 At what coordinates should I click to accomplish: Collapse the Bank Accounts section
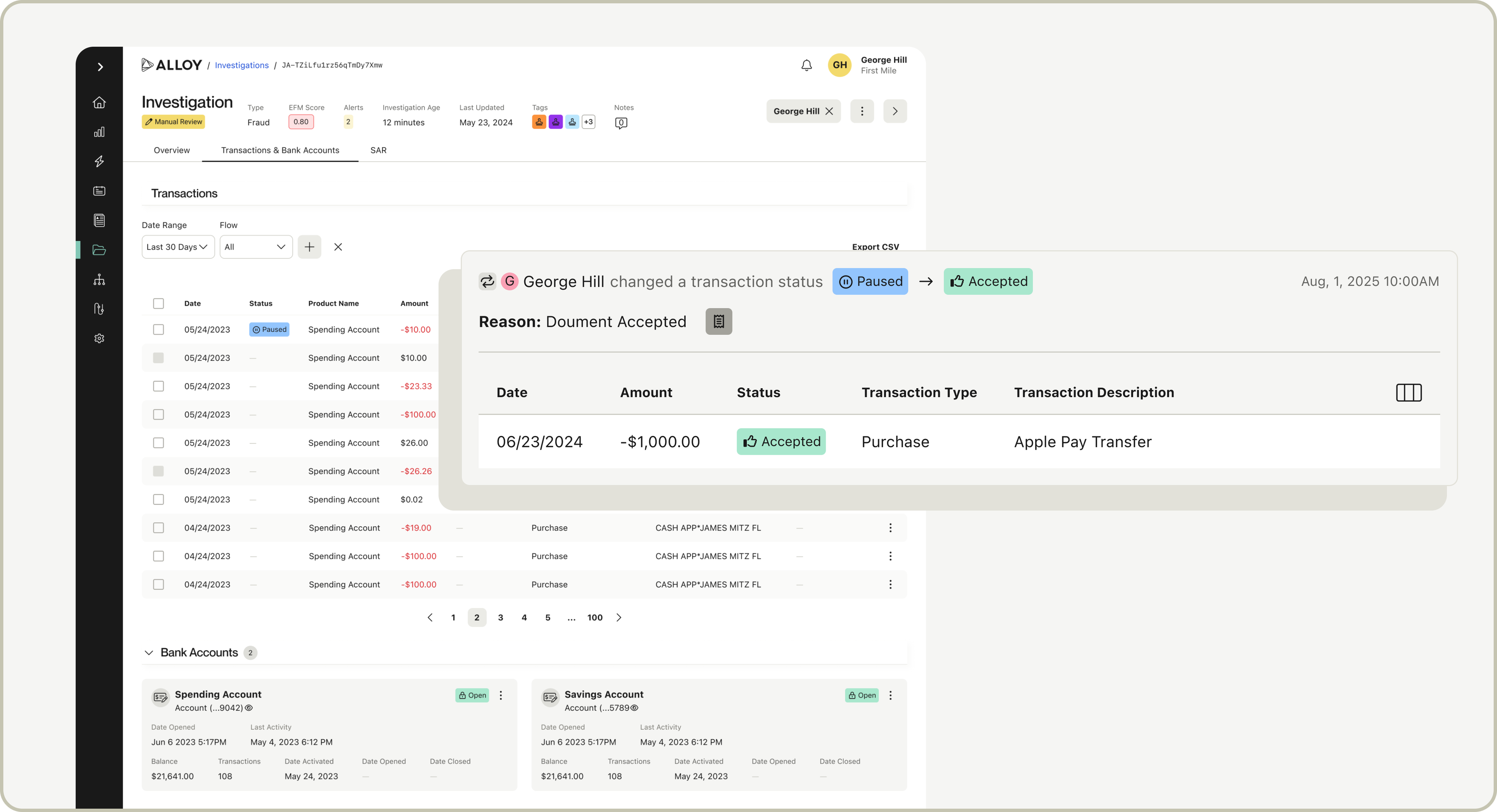click(149, 653)
